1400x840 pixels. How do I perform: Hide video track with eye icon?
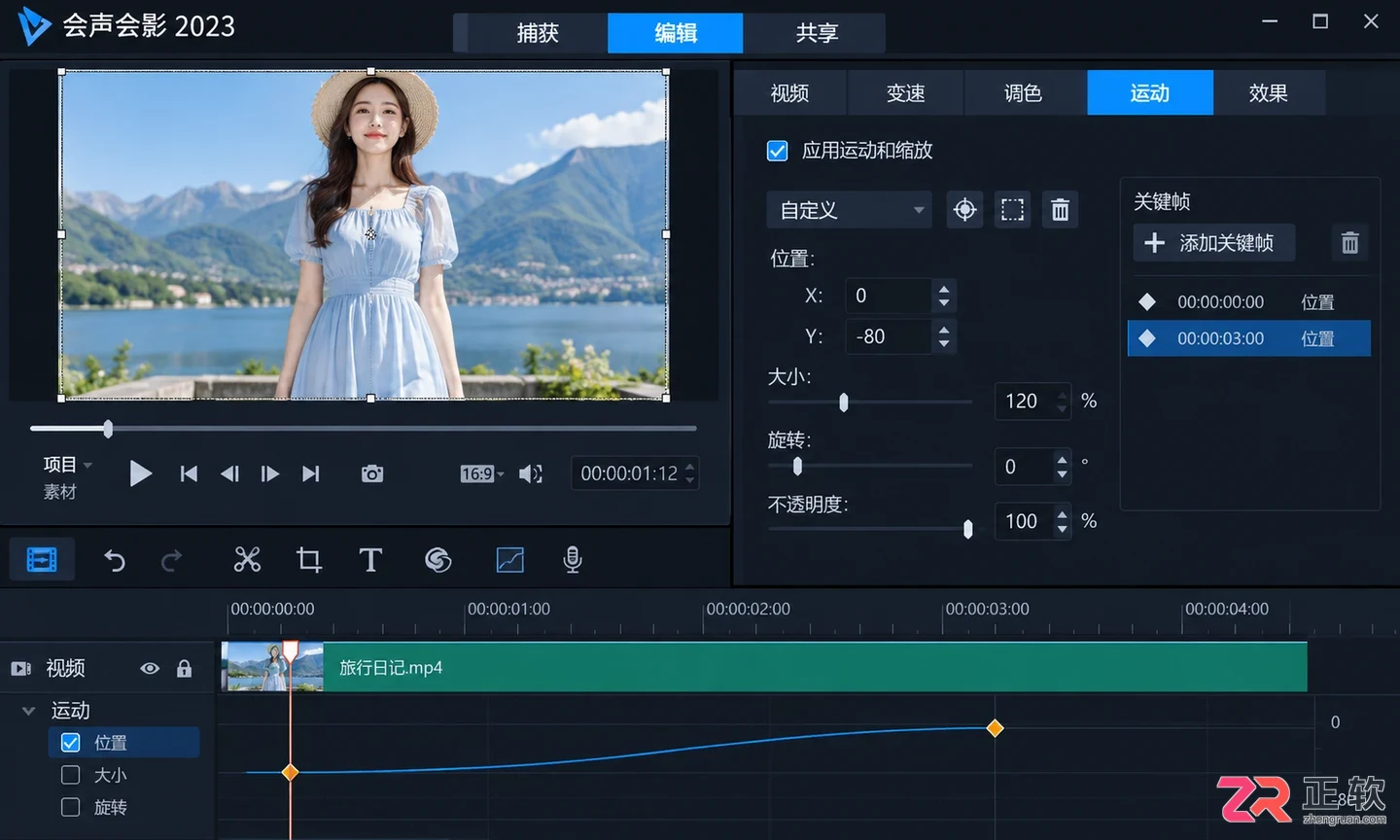(x=150, y=668)
